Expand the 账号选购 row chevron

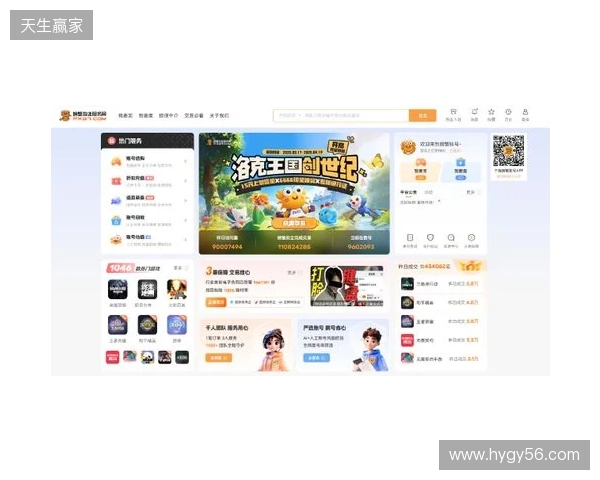[186, 162]
